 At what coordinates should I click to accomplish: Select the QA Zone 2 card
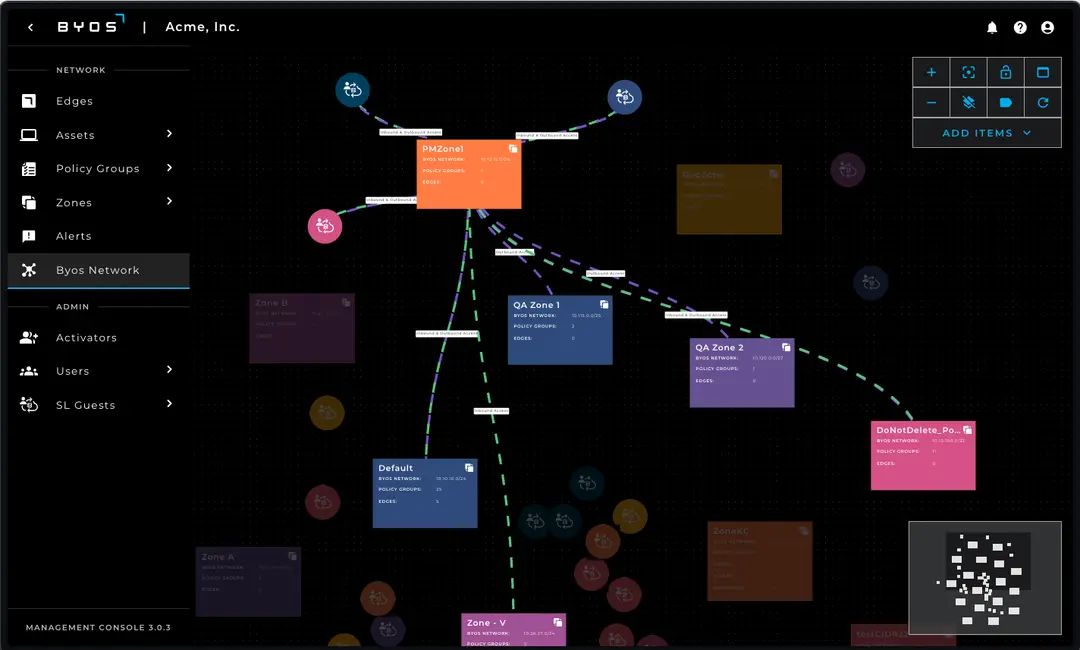(x=742, y=373)
